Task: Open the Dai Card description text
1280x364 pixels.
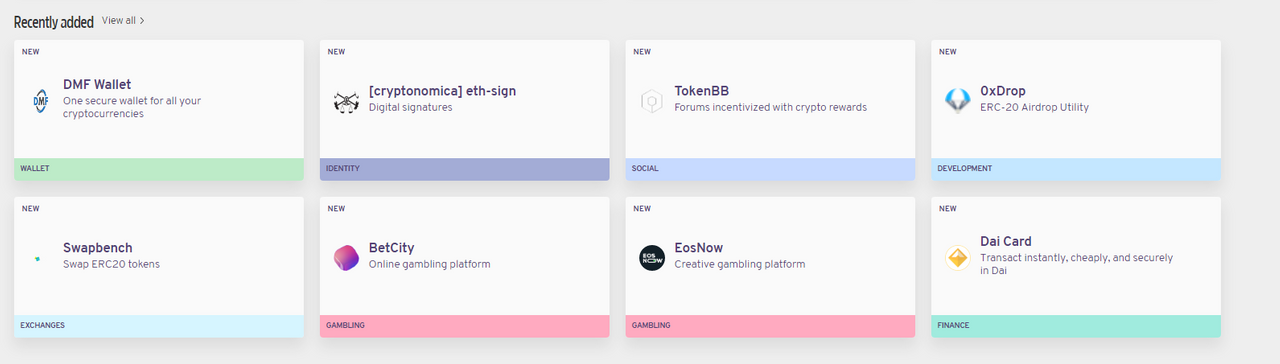Action: (x=1076, y=264)
